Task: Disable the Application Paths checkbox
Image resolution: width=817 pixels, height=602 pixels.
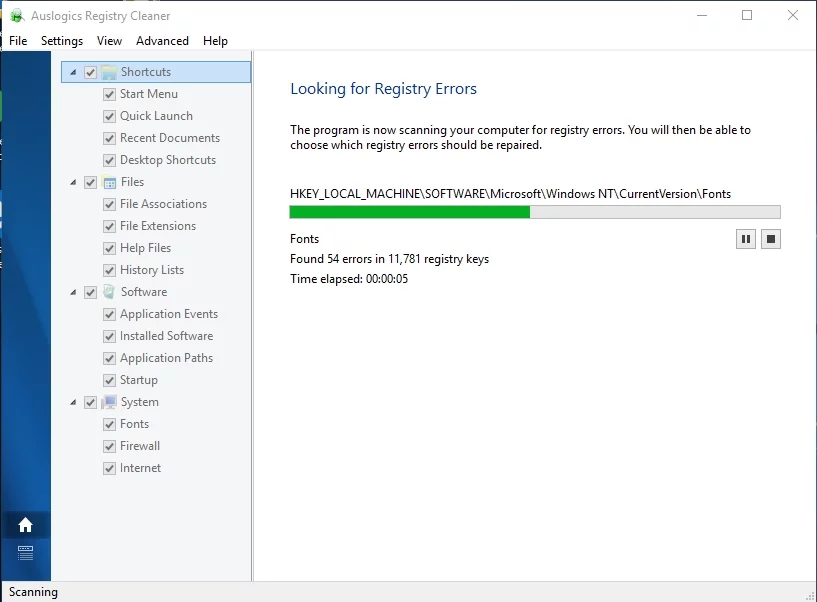Action: point(109,358)
